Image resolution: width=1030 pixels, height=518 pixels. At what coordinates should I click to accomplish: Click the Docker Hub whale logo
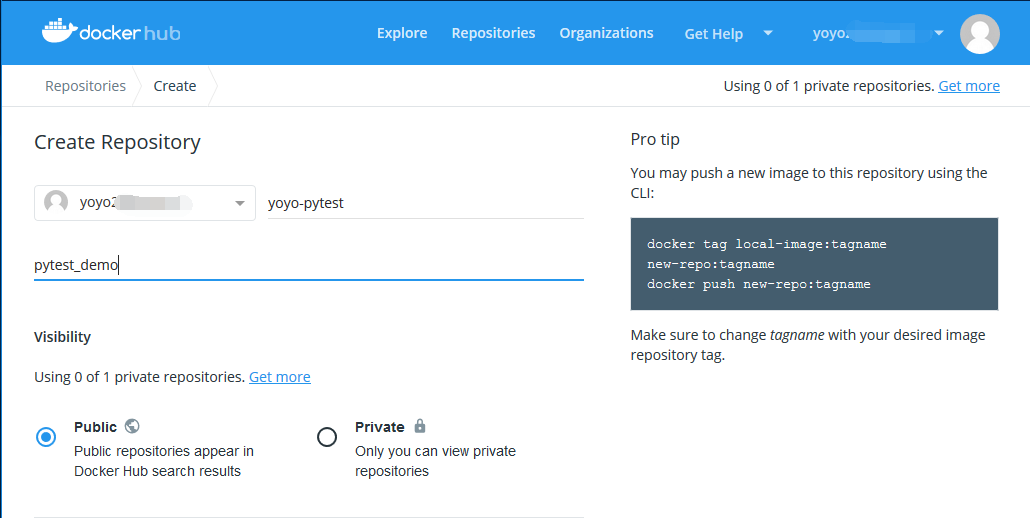[111, 32]
